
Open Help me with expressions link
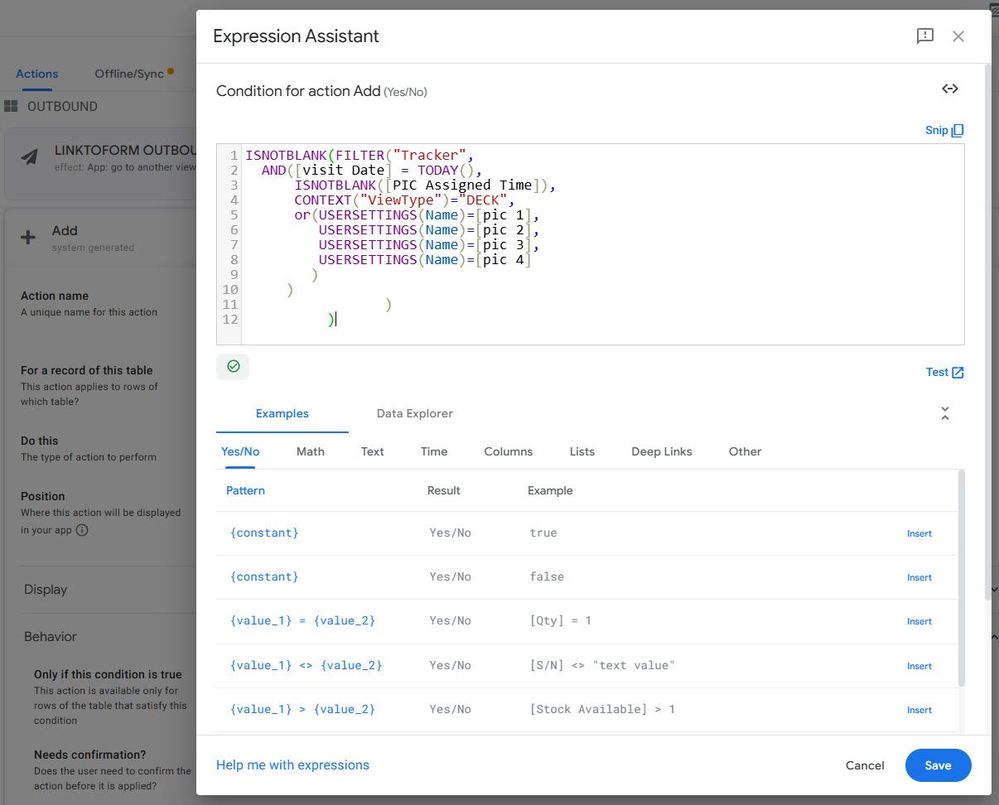click(x=292, y=765)
